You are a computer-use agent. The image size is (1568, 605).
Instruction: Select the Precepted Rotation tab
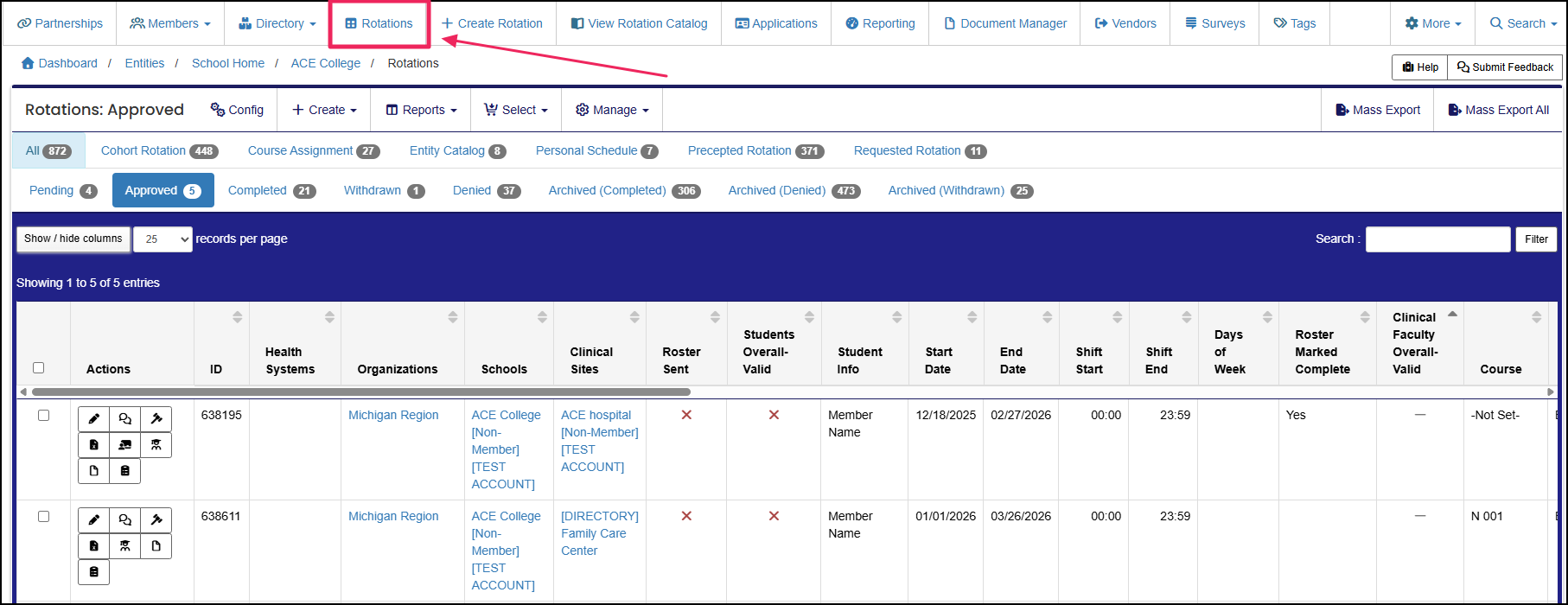pos(755,151)
